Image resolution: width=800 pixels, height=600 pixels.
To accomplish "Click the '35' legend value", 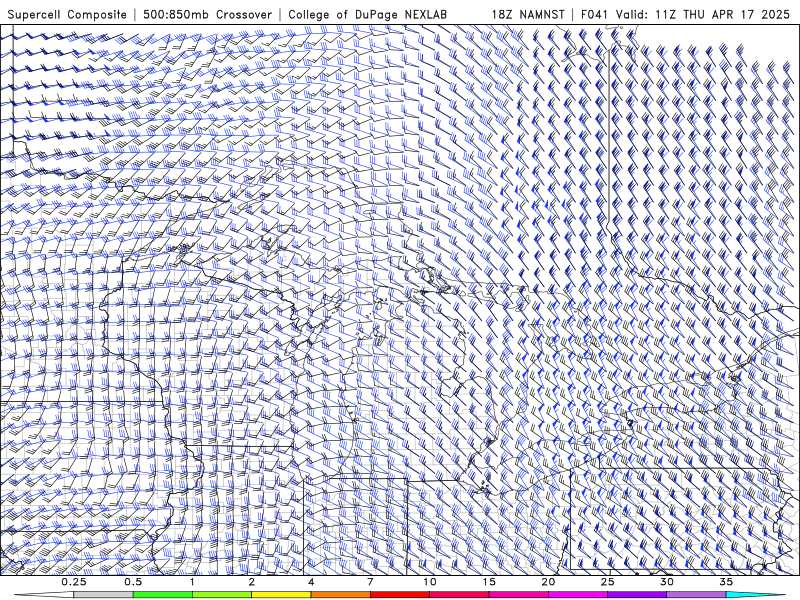I will [x=726, y=582].
